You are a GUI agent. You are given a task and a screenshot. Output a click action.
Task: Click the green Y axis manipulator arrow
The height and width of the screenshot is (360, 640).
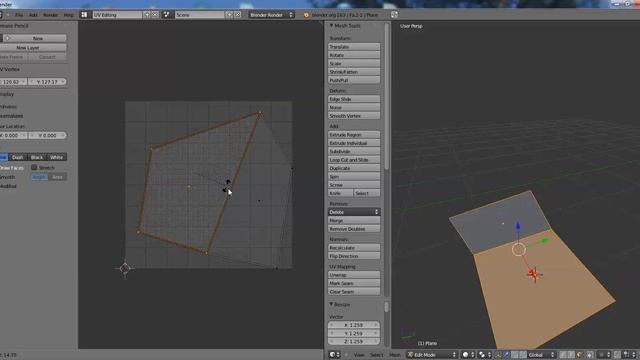(x=544, y=241)
